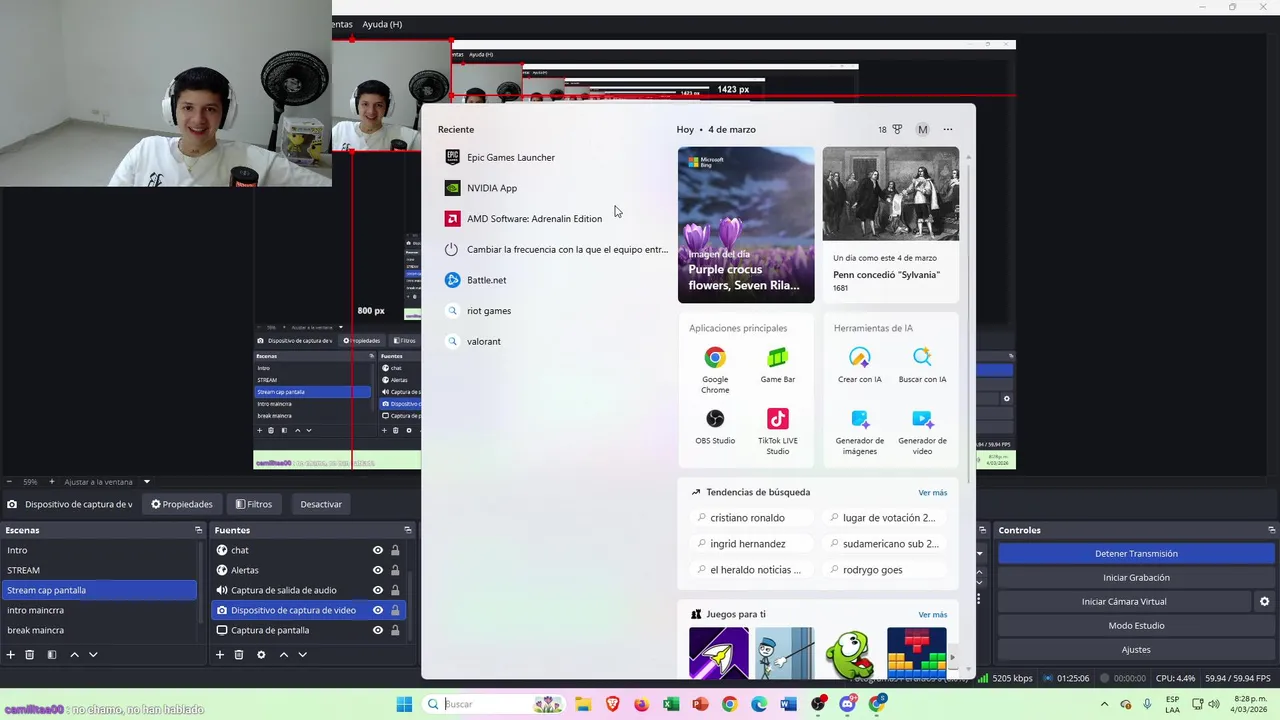Open the Penn concedió Sylvania card
The height and width of the screenshot is (720, 1280).
(890, 225)
